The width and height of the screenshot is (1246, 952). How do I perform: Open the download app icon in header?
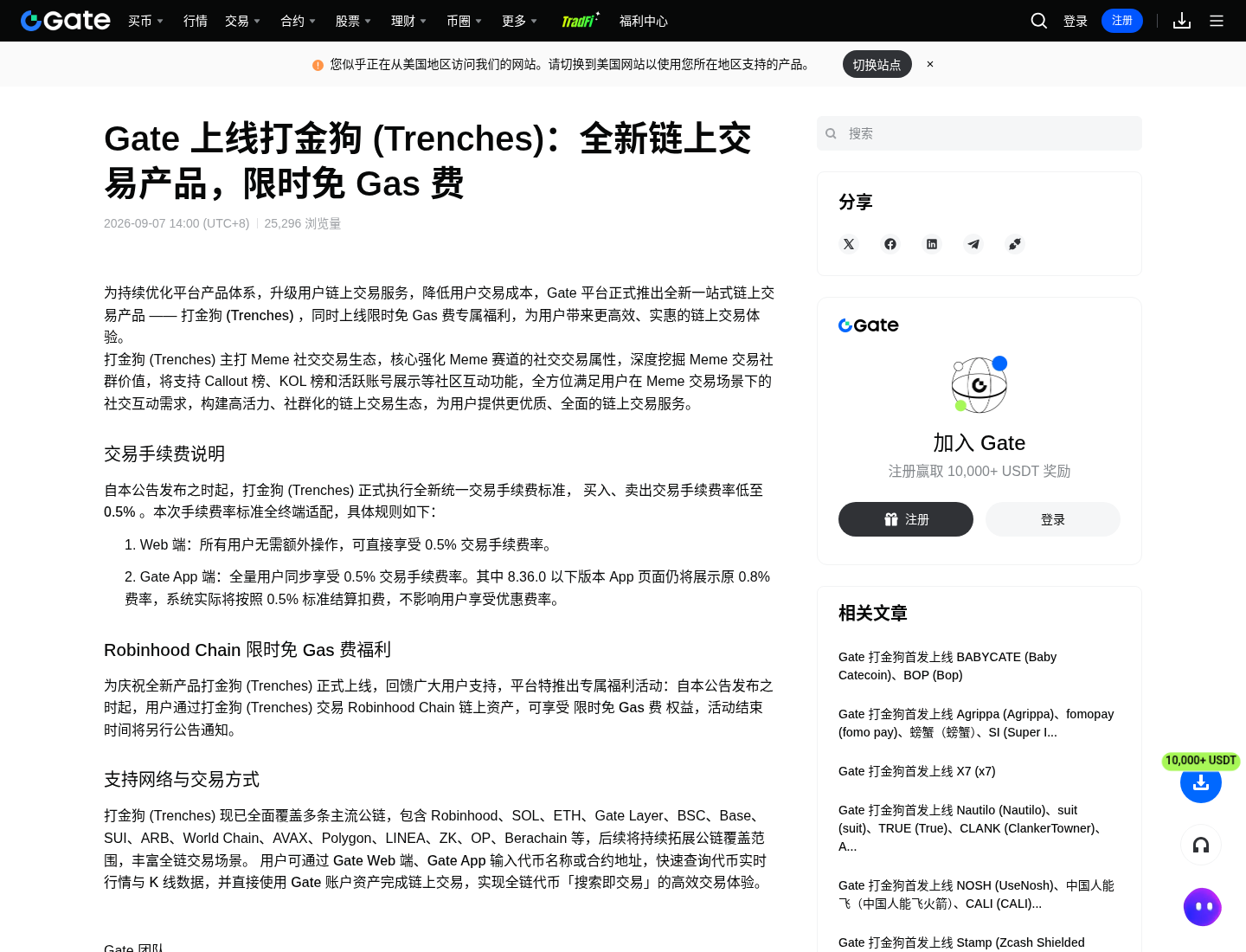pyautogui.click(x=1182, y=21)
